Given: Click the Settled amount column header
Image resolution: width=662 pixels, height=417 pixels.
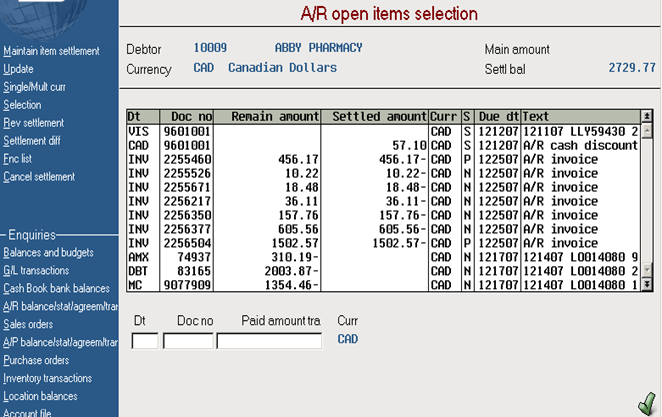Looking at the screenshot, I should (x=375, y=116).
